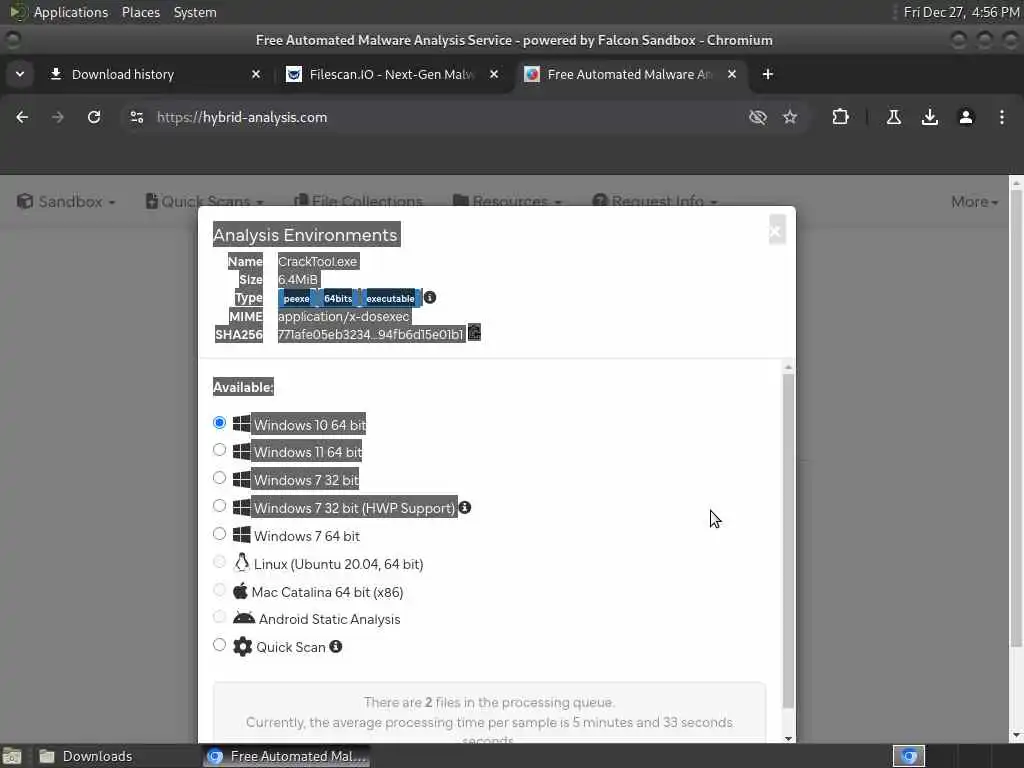
Task: Click the page's vertical scrollbar
Action: pos(1016,418)
